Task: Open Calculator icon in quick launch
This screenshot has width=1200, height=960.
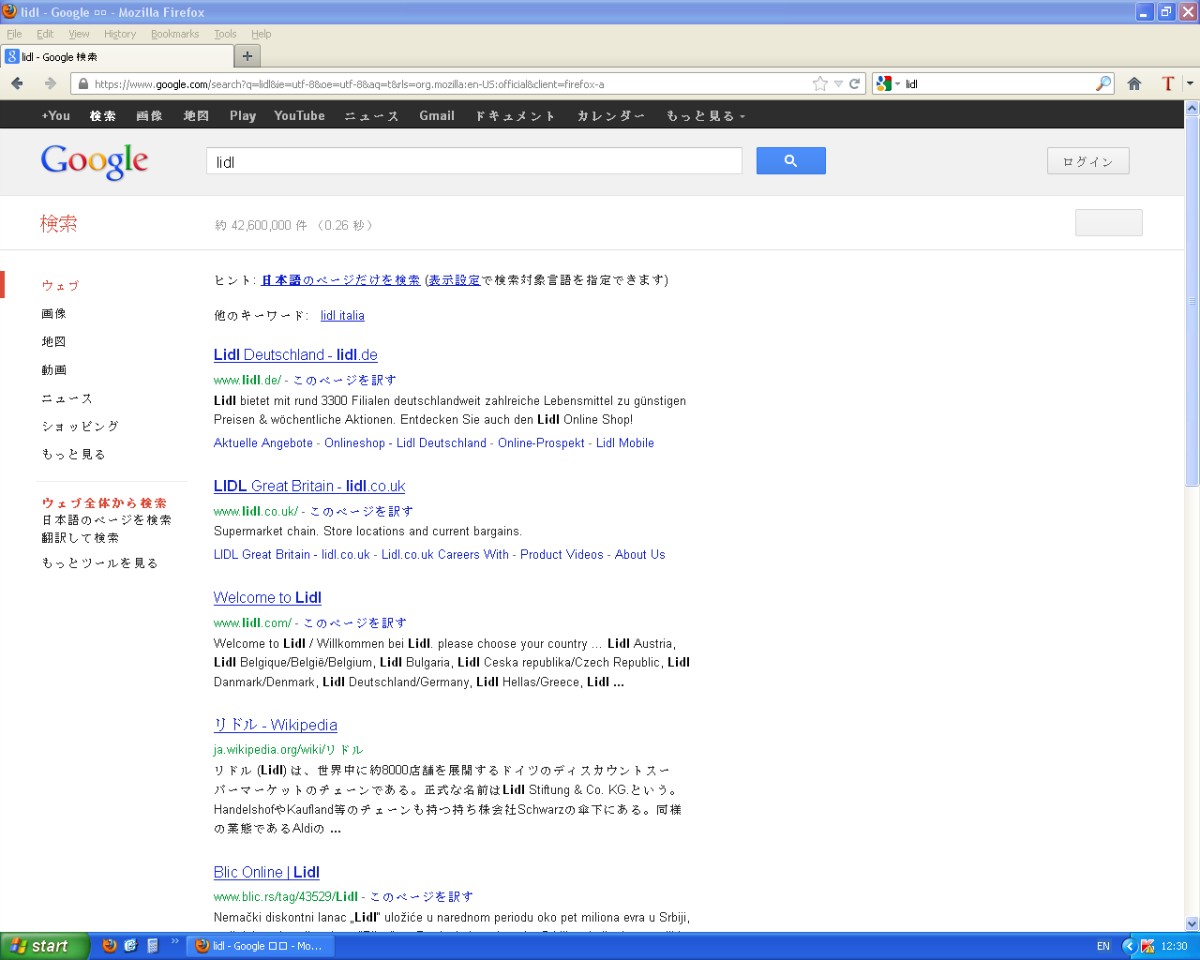Action: 153,945
